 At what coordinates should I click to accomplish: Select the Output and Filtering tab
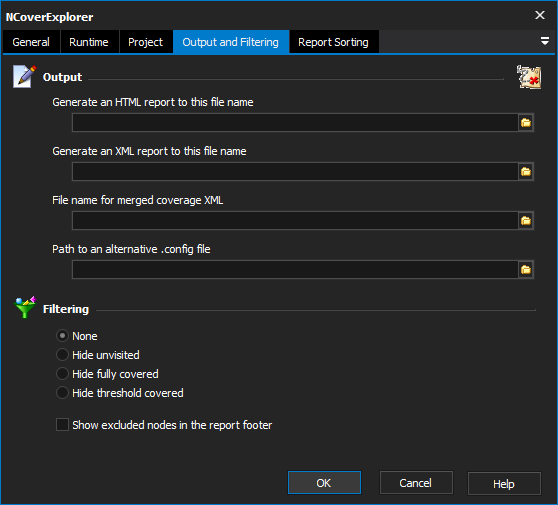[x=231, y=42]
